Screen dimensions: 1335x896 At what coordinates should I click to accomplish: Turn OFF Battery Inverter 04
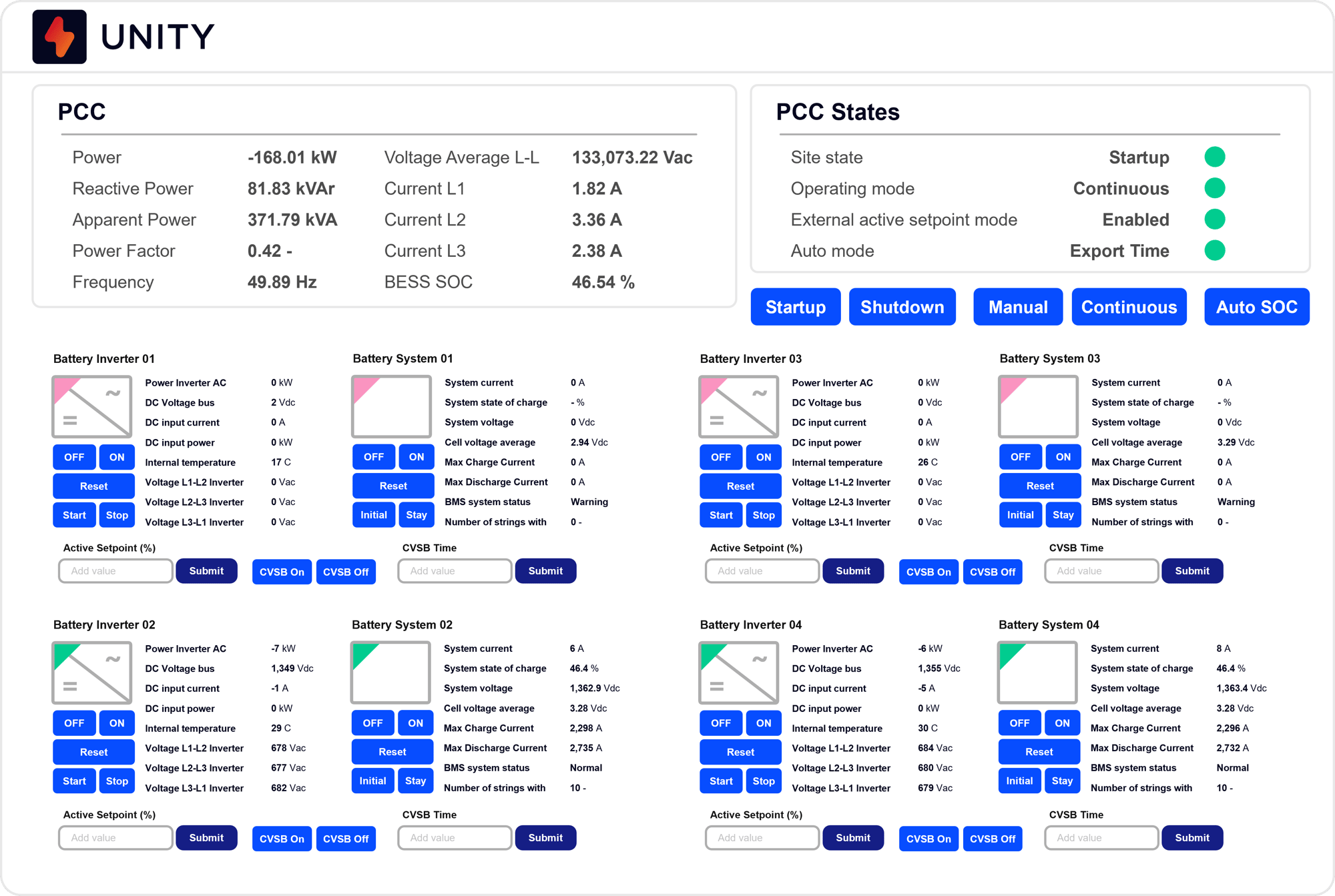(x=721, y=723)
